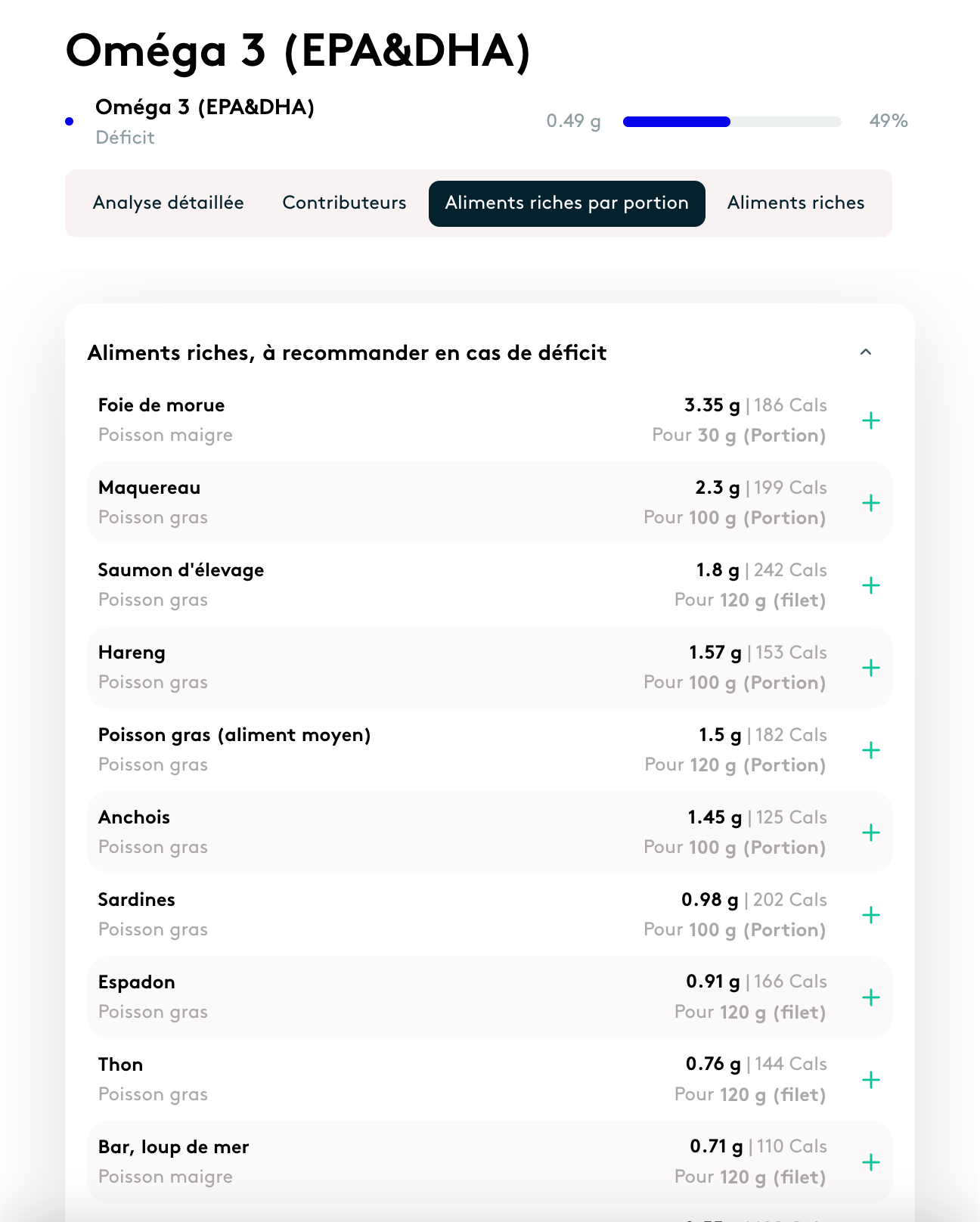Screen dimensions: 980x1222
Task: Add Espadon via the plus button
Action: click(871, 997)
